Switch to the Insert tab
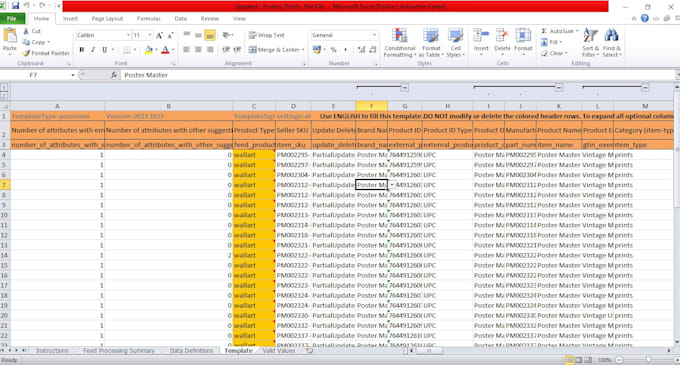 pyautogui.click(x=70, y=19)
